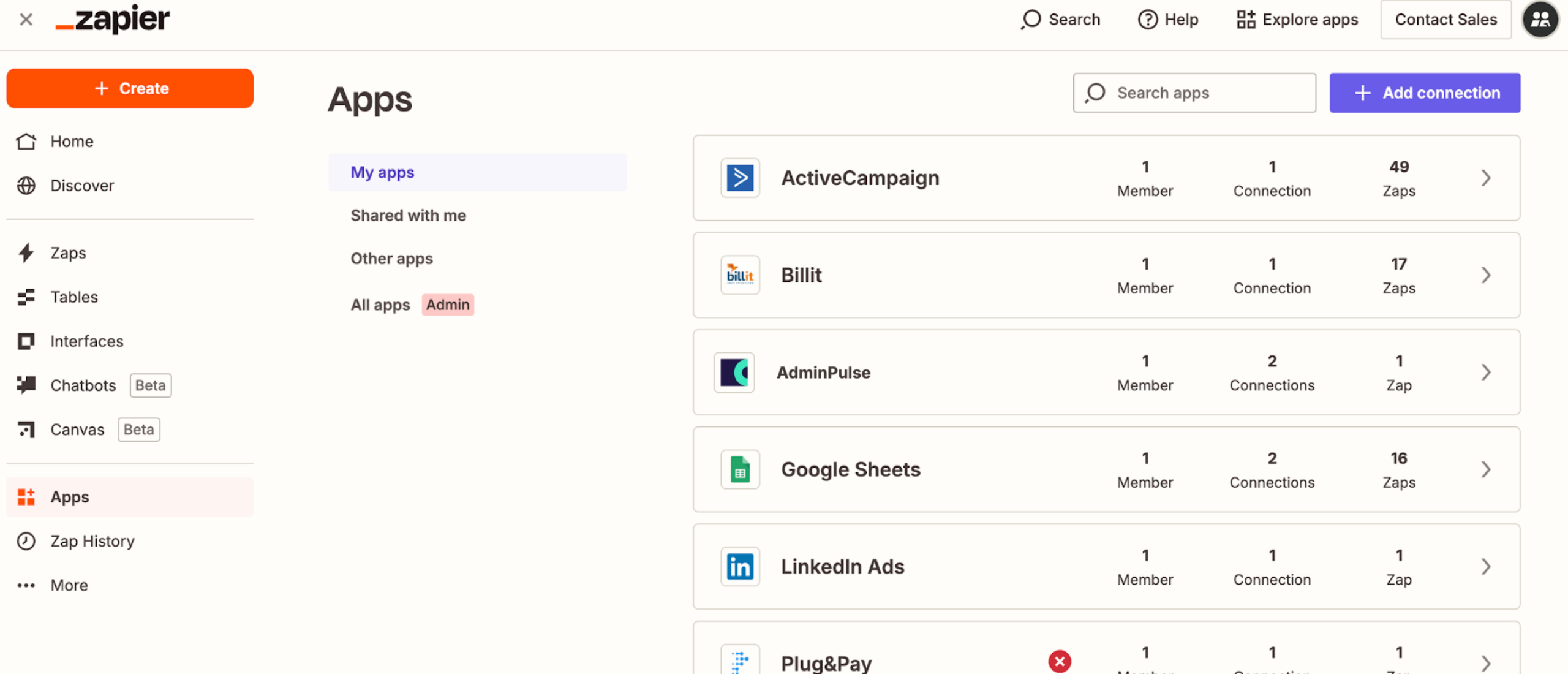Click the Google Sheets app icon

[x=739, y=468]
